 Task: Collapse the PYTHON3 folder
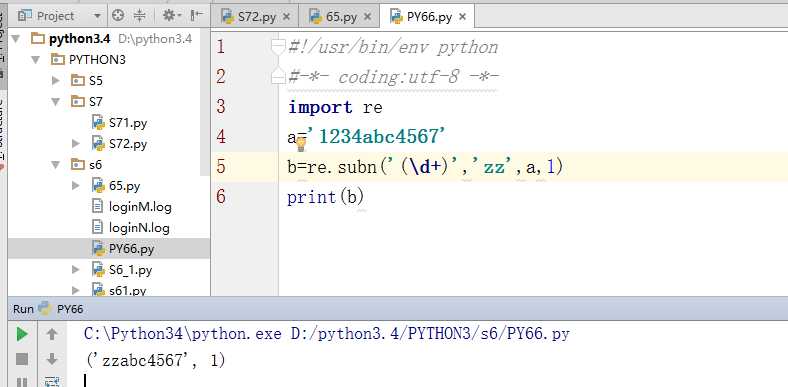pyautogui.click(x=36, y=60)
